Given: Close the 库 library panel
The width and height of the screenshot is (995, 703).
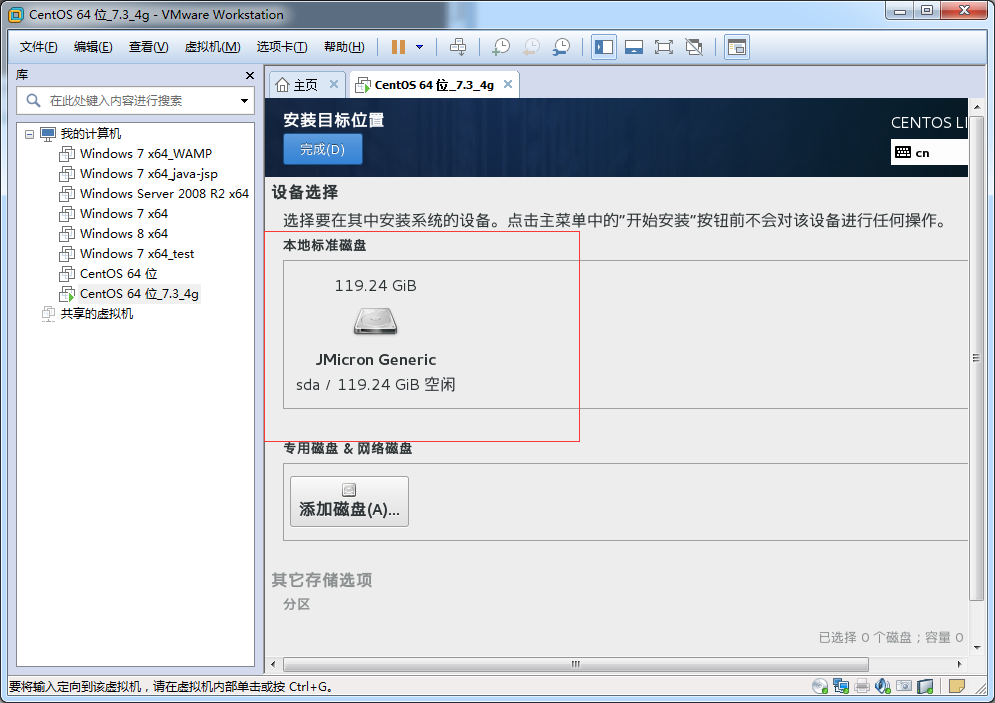Looking at the screenshot, I should coord(249,76).
